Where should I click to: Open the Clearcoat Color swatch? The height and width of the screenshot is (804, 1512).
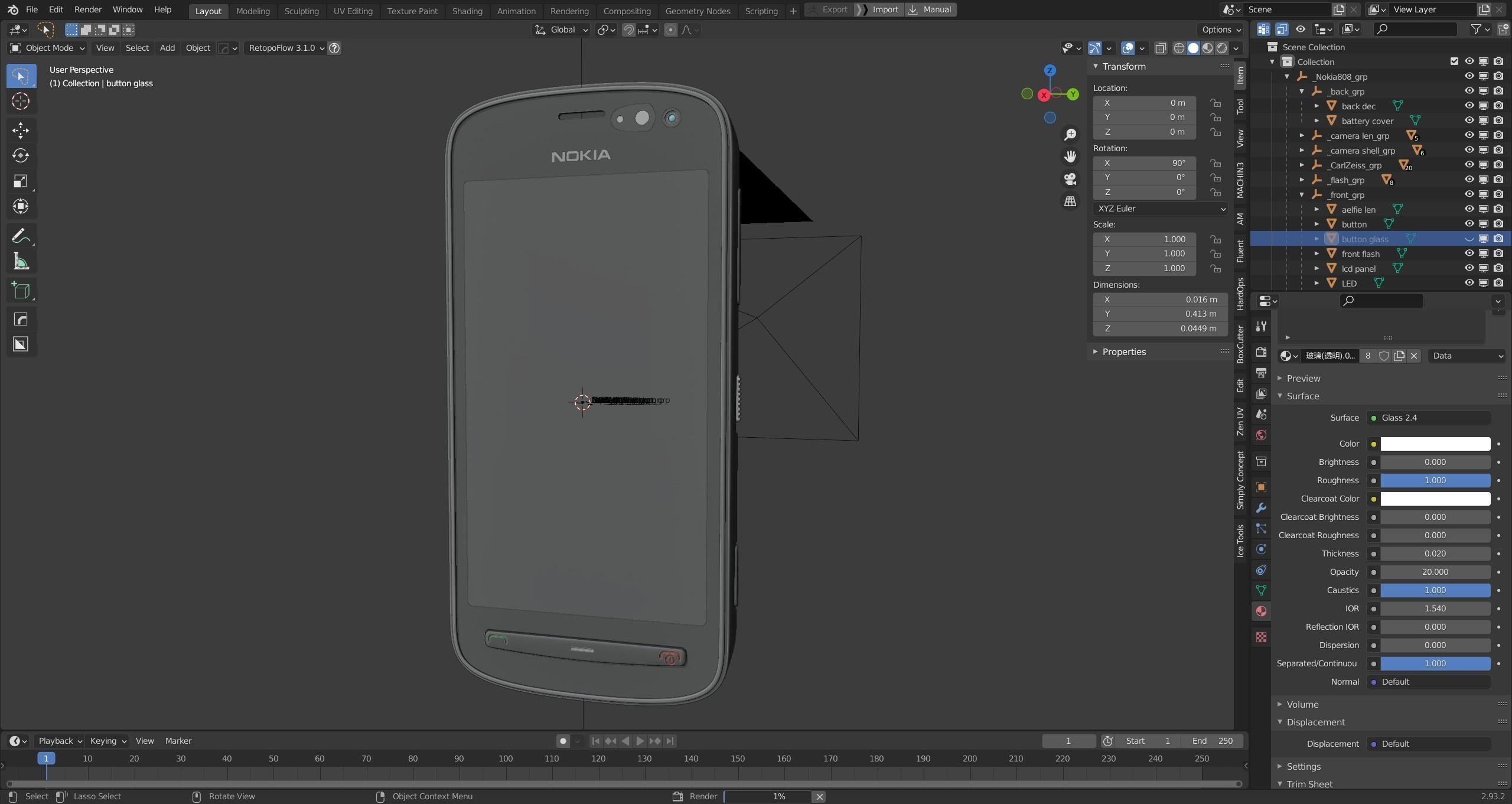click(x=1435, y=499)
